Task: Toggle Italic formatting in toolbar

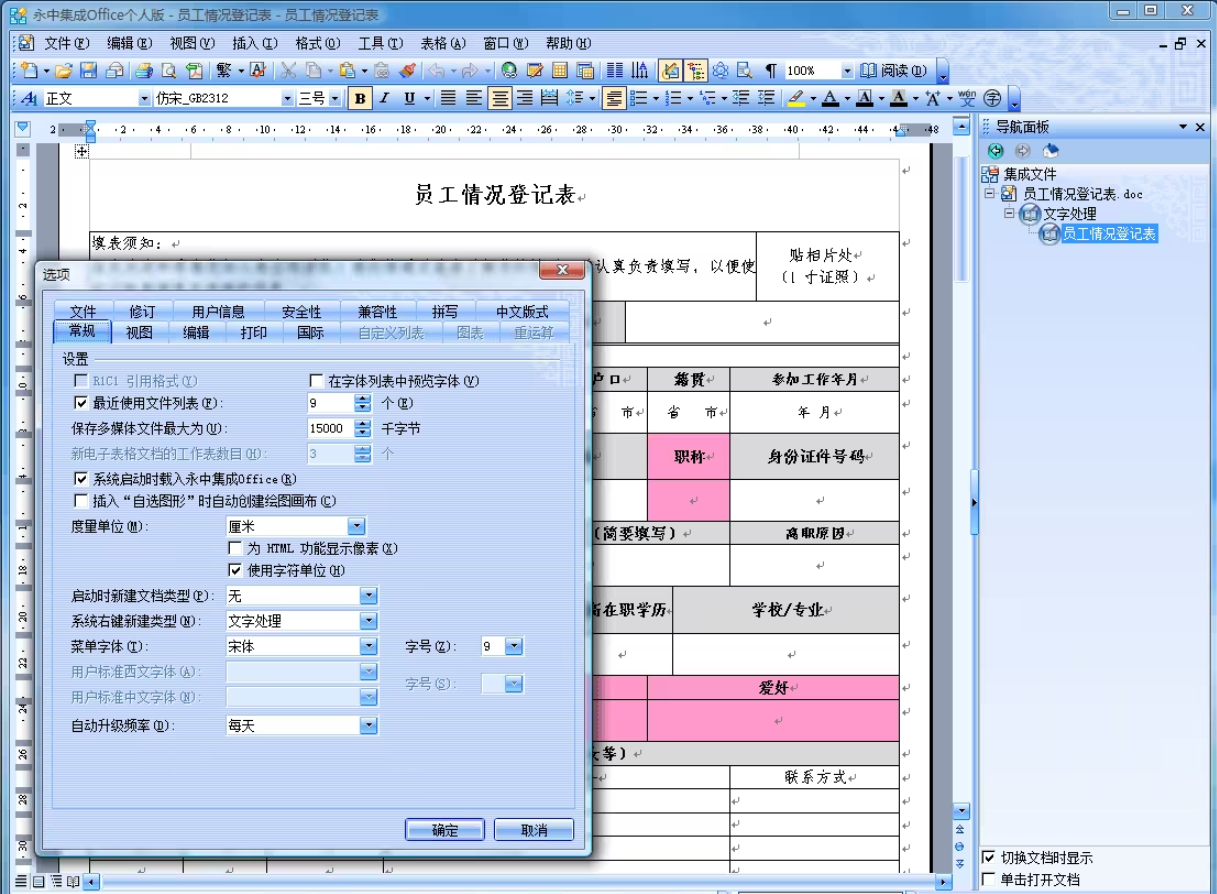Action: 385,98
